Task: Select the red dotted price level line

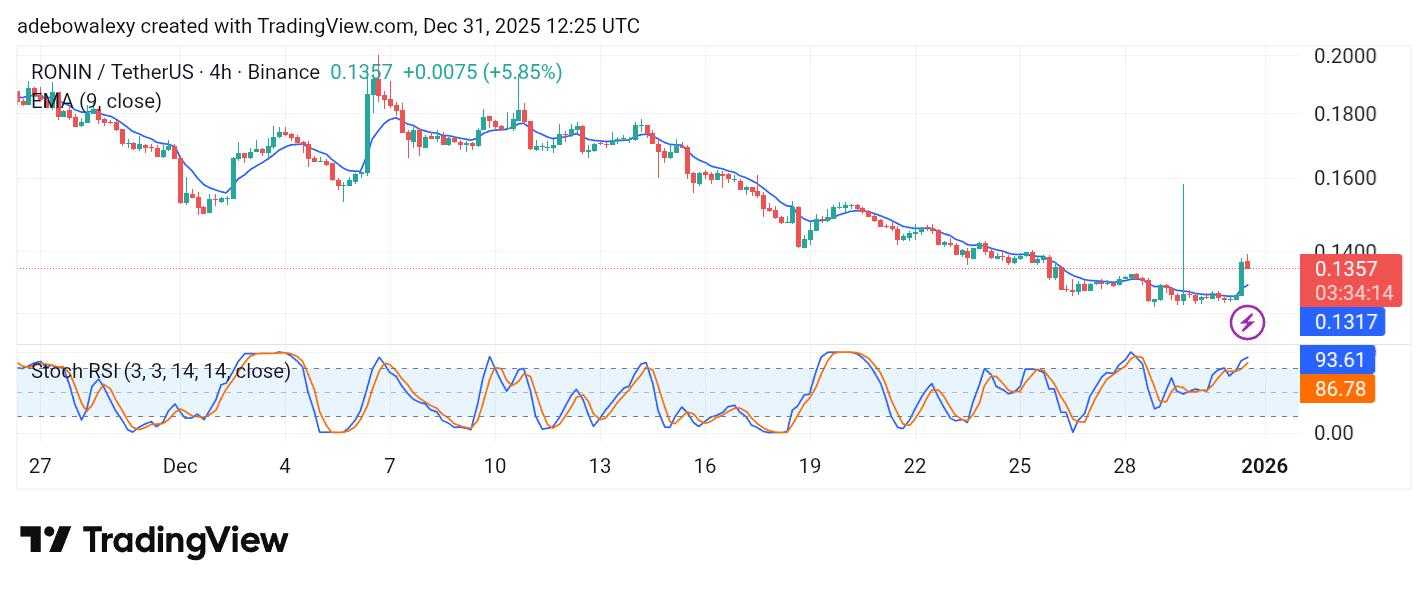Action: pos(600,266)
